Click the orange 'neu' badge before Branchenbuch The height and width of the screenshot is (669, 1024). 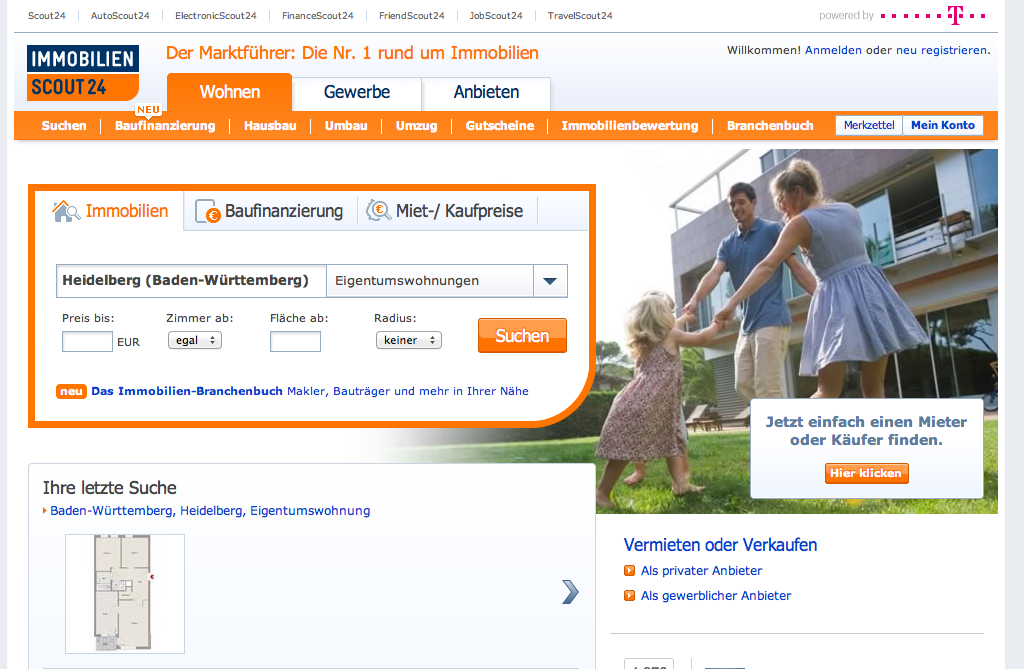point(71,391)
